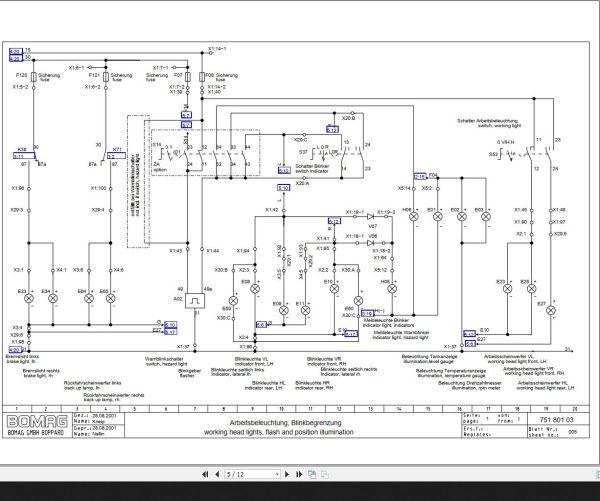Follow the 5:10 reference below X20:C
The image size is (600, 501).
pyautogui.click(x=284, y=170)
